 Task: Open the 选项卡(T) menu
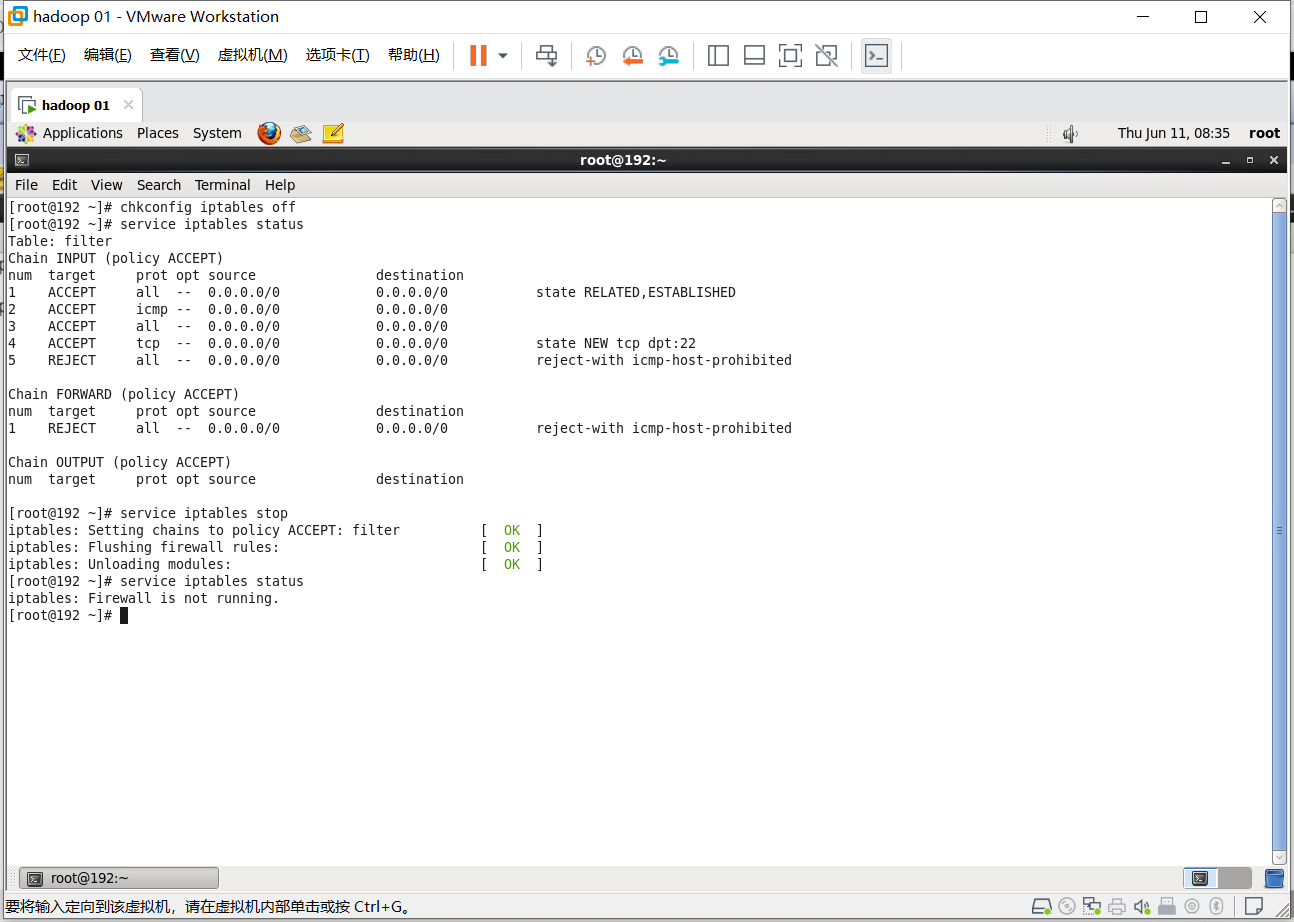(x=338, y=55)
